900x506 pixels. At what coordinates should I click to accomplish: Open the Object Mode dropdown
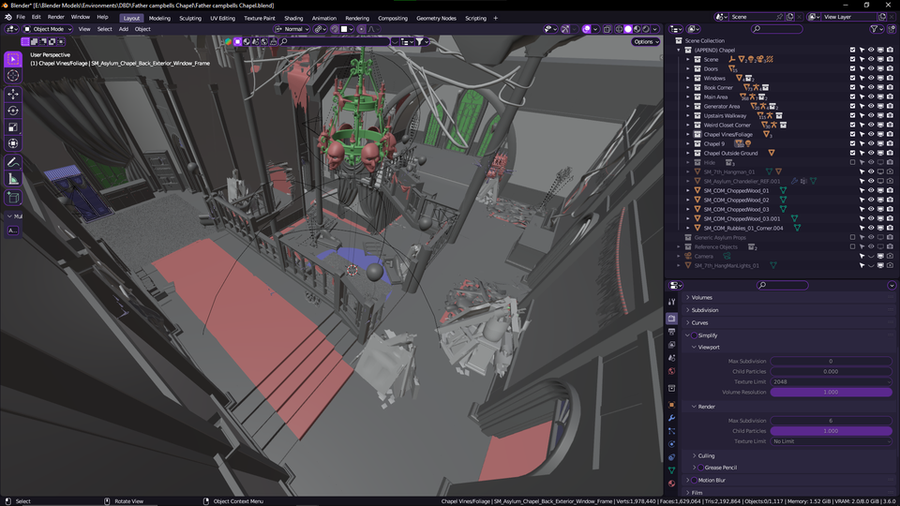click(x=48, y=29)
